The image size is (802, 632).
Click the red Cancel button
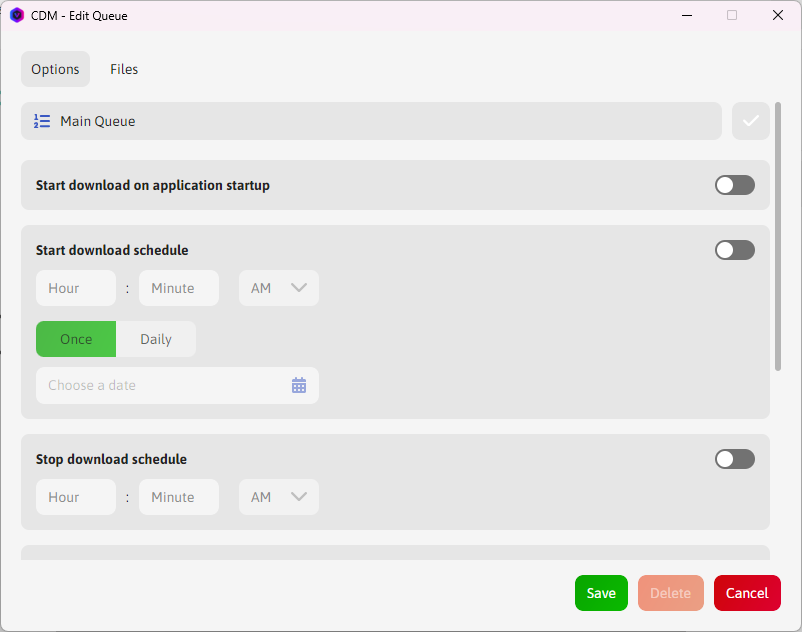pyautogui.click(x=746, y=593)
